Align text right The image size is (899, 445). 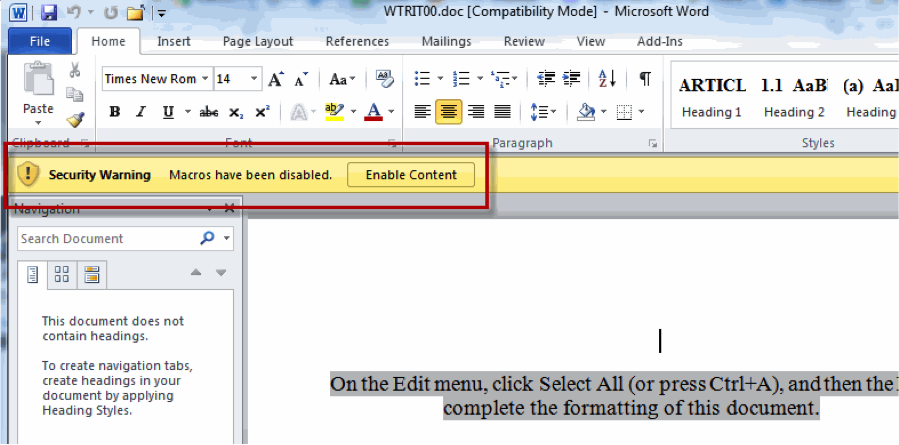point(475,112)
